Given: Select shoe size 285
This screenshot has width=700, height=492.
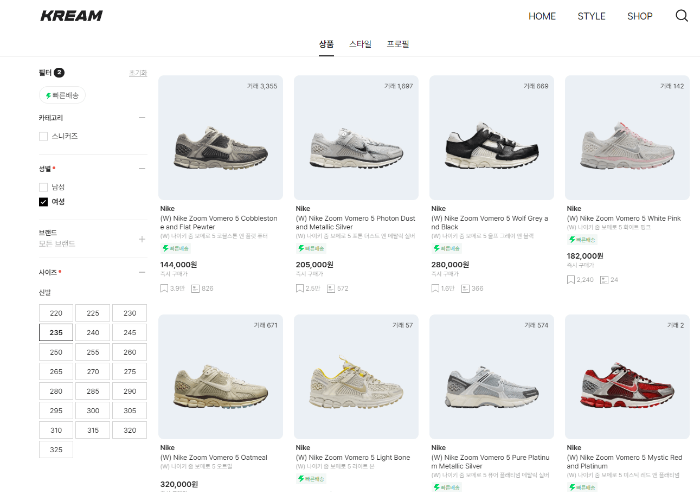Looking at the screenshot, I should click(93, 391).
